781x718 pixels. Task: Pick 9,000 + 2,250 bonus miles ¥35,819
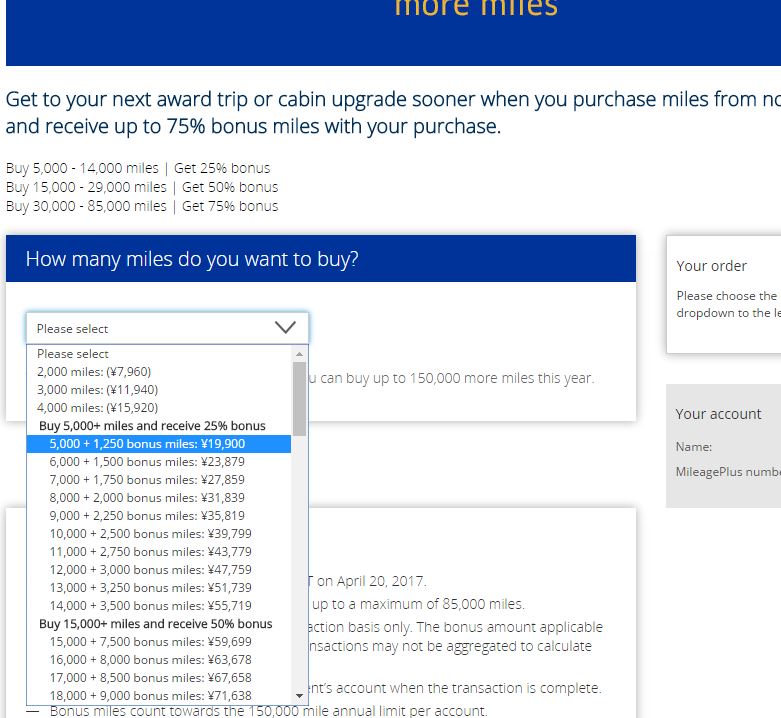pos(159,515)
